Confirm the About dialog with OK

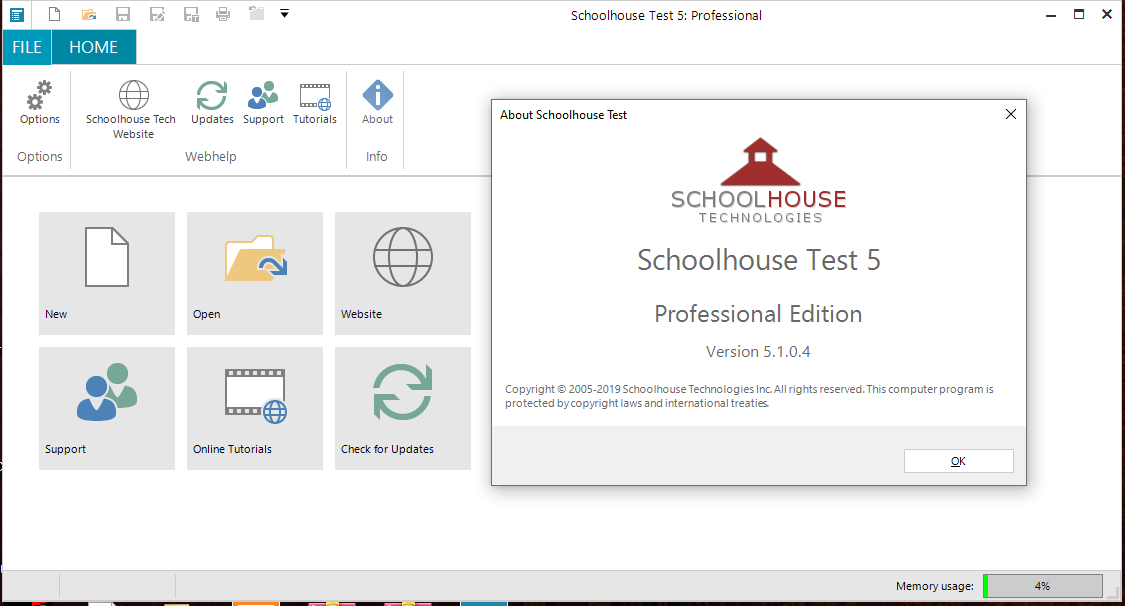point(959,461)
